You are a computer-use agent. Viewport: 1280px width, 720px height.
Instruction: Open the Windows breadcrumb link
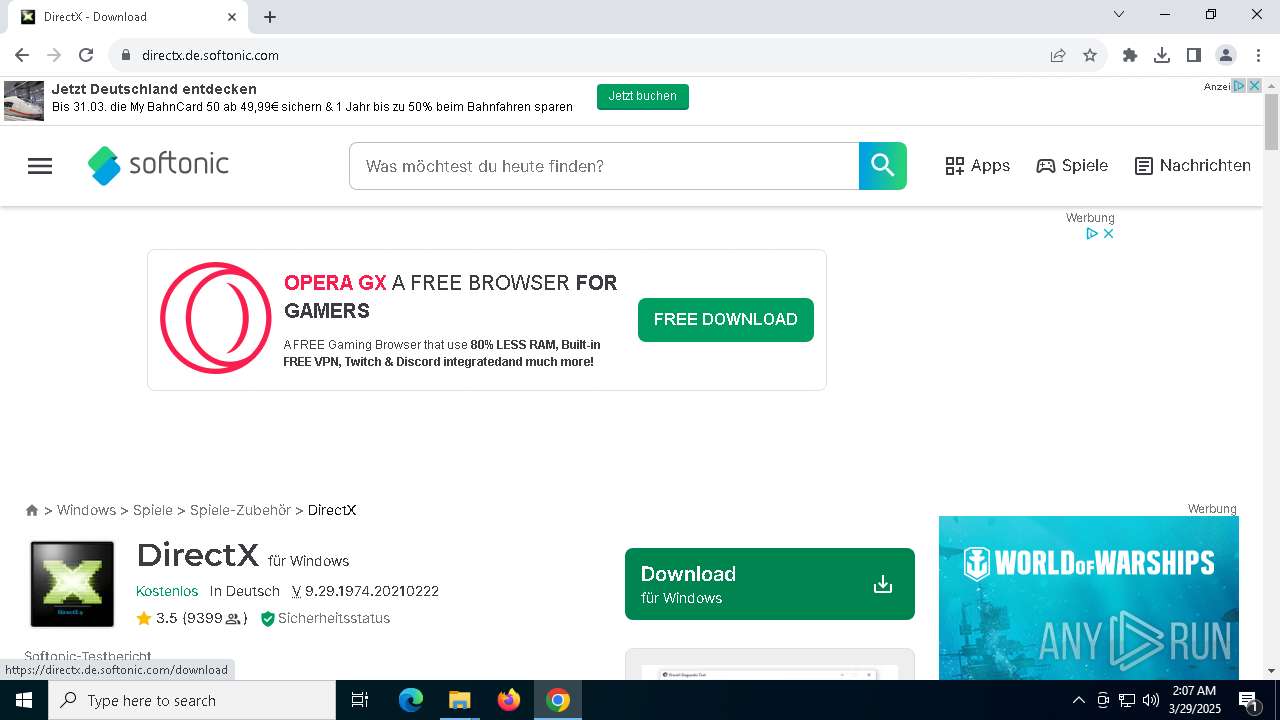(x=86, y=510)
